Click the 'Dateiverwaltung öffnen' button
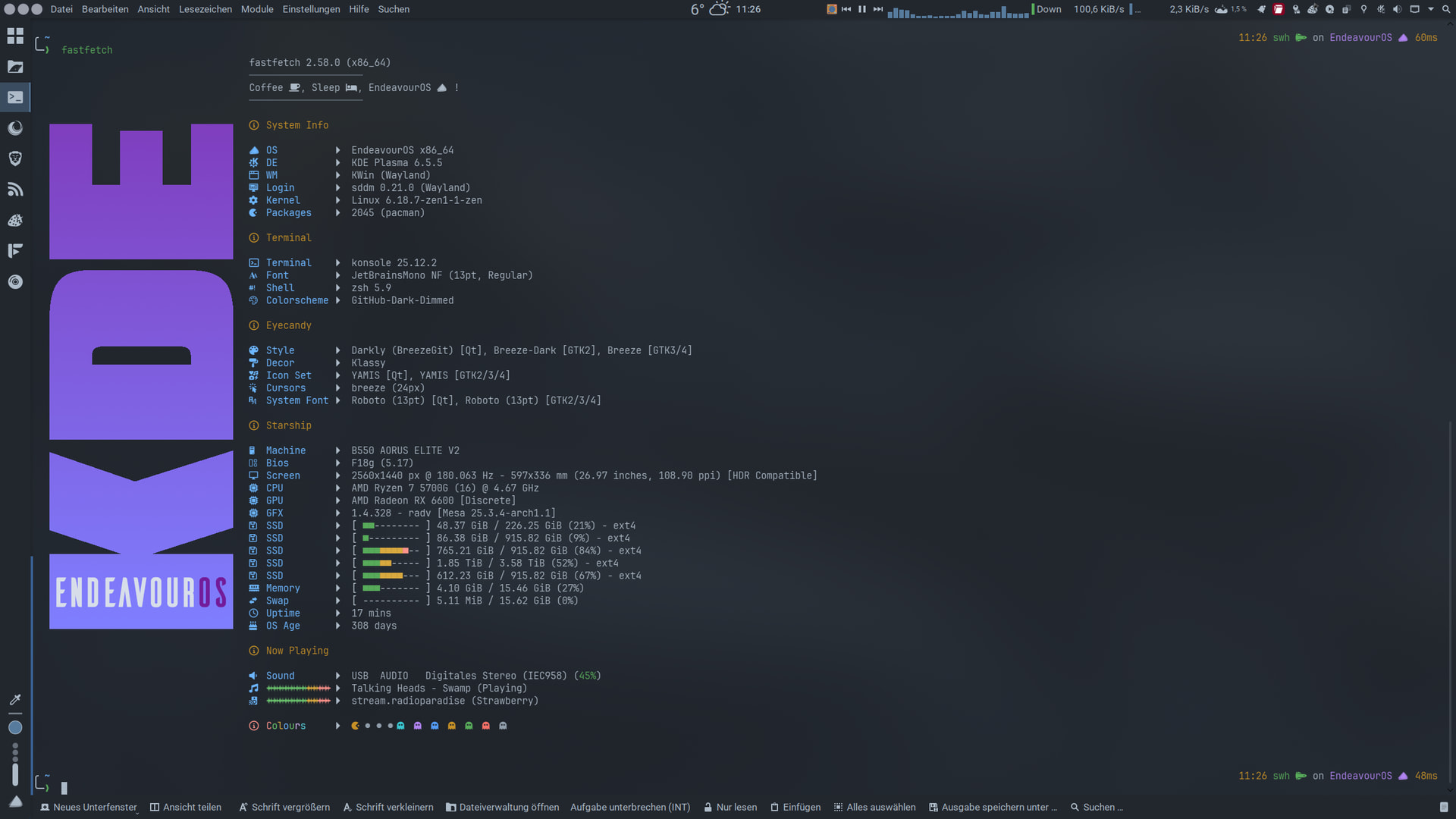This screenshot has width=1456, height=819. pos(502,807)
